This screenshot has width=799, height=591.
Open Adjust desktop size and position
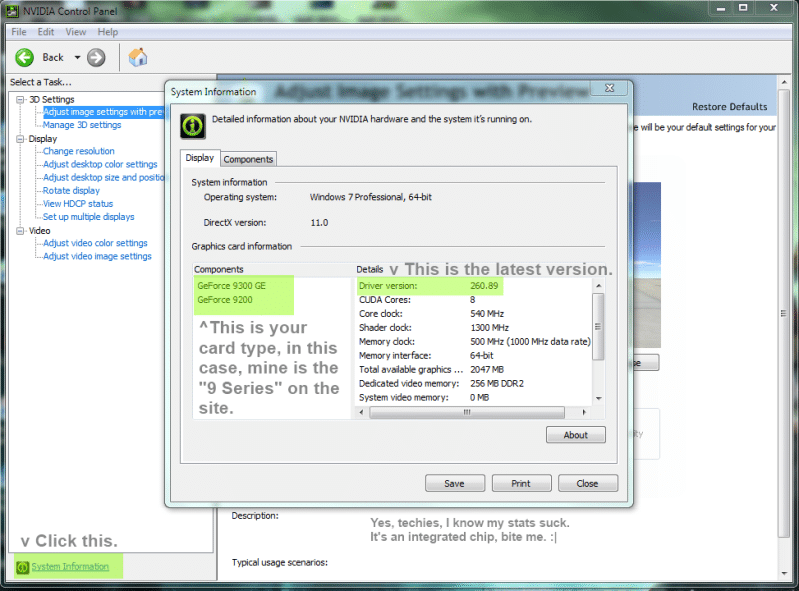103,177
